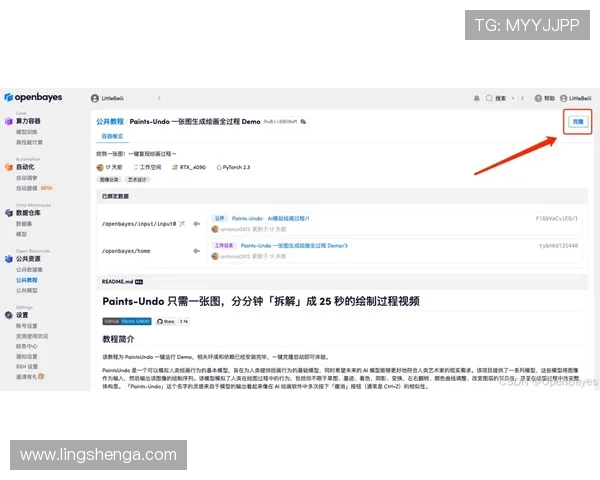
Task: Click the 克隆 clone button
Action: [578, 122]
